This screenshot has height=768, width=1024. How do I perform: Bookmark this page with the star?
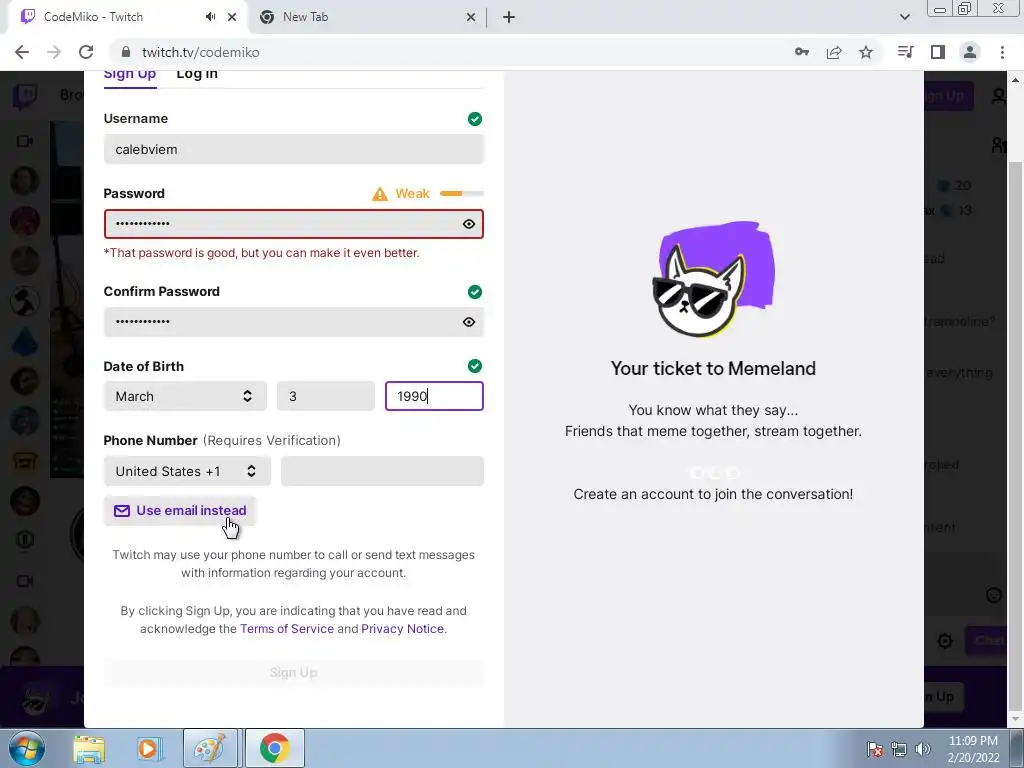pos(866,52)
